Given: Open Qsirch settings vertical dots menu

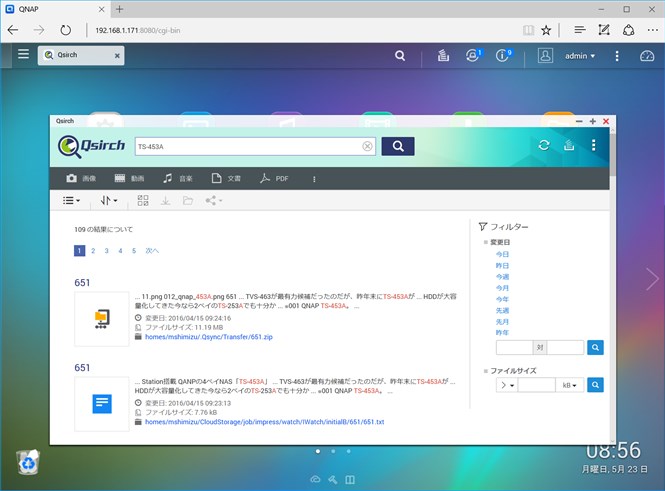Looking at the screenshot, I should pyautogui.click(x=593, y=145).
